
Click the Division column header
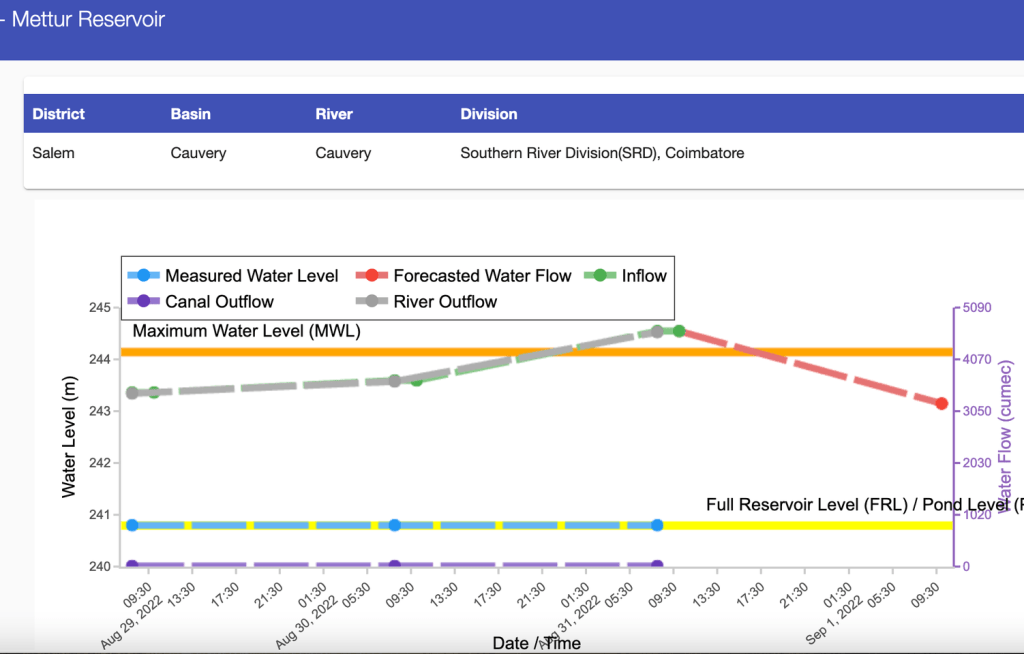(489, 114)
